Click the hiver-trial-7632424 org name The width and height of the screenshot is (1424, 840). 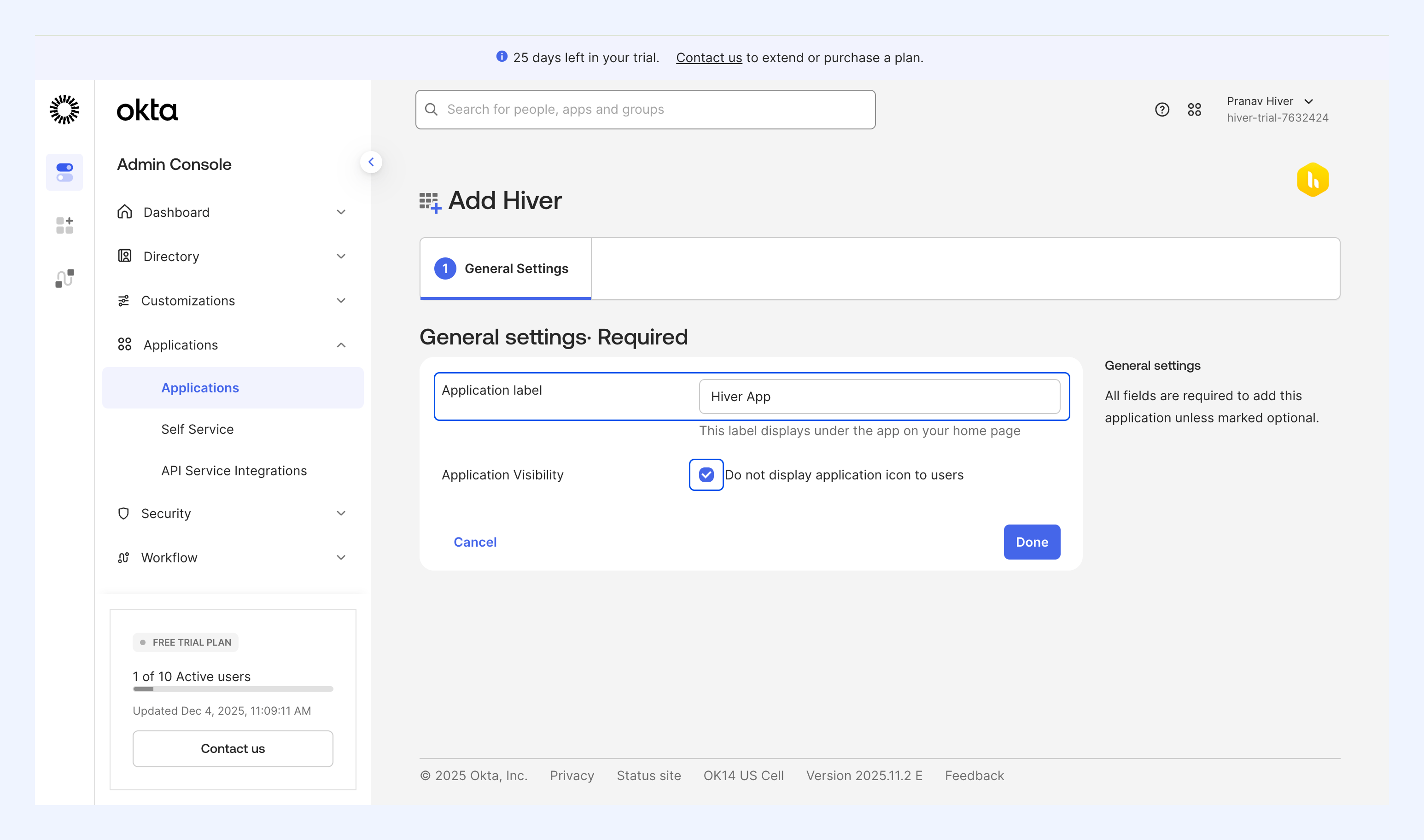tap(1278, 118)
